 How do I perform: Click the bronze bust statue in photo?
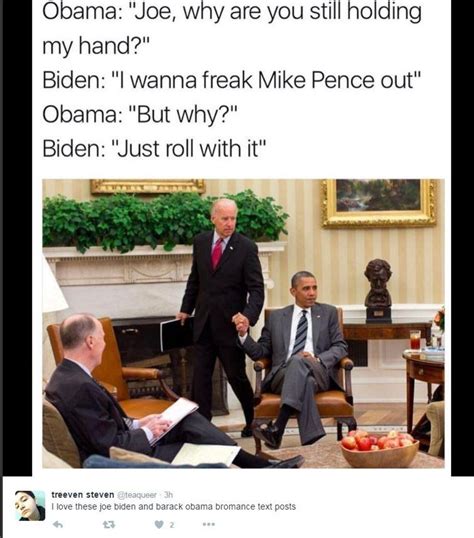click(378, 290)
